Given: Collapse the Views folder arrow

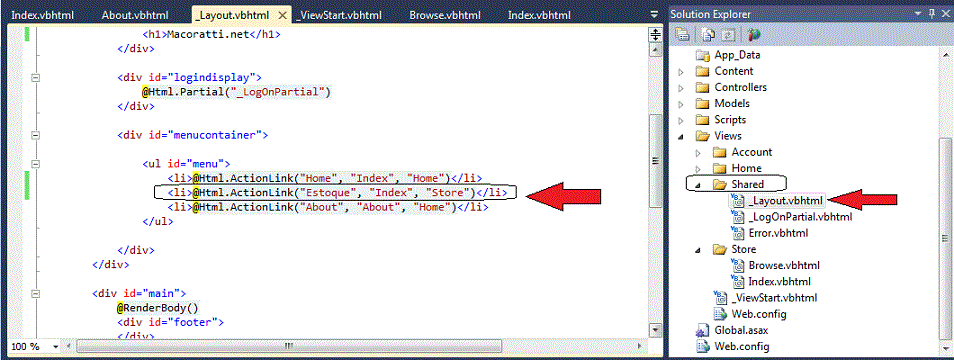Looking at the screenshot, I should (x=681, y=136).
